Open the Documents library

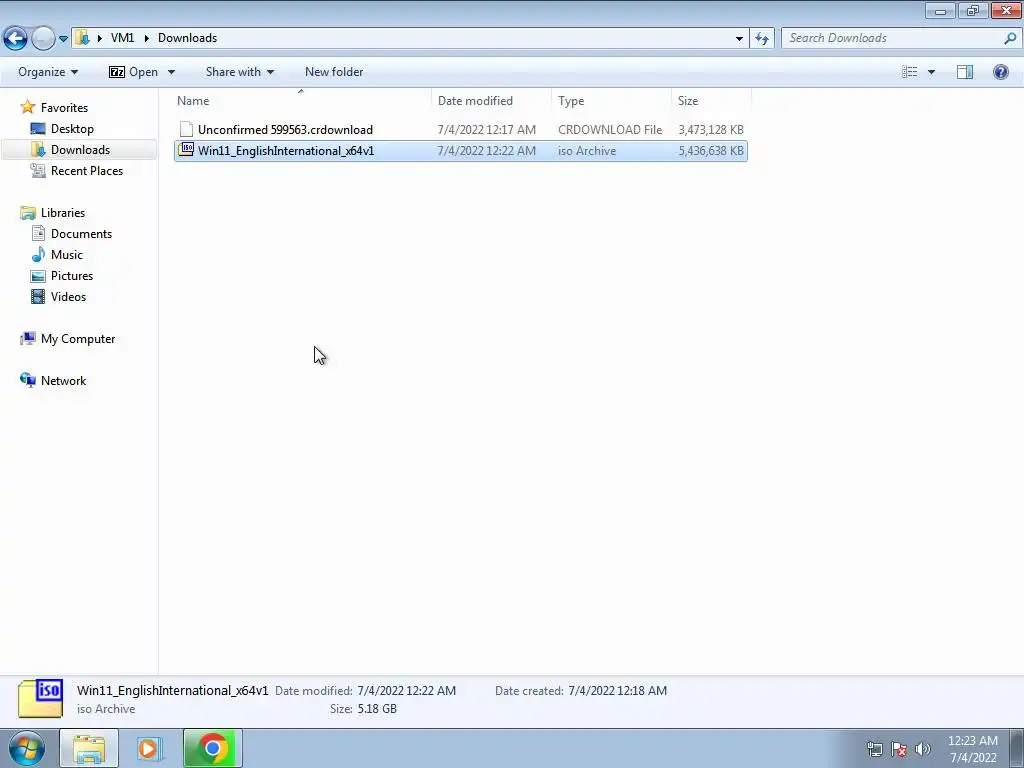click(x=81, y=234)
